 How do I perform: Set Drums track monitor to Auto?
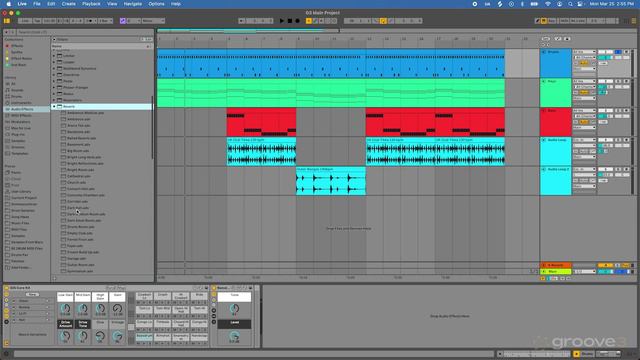tap(584, 63)
